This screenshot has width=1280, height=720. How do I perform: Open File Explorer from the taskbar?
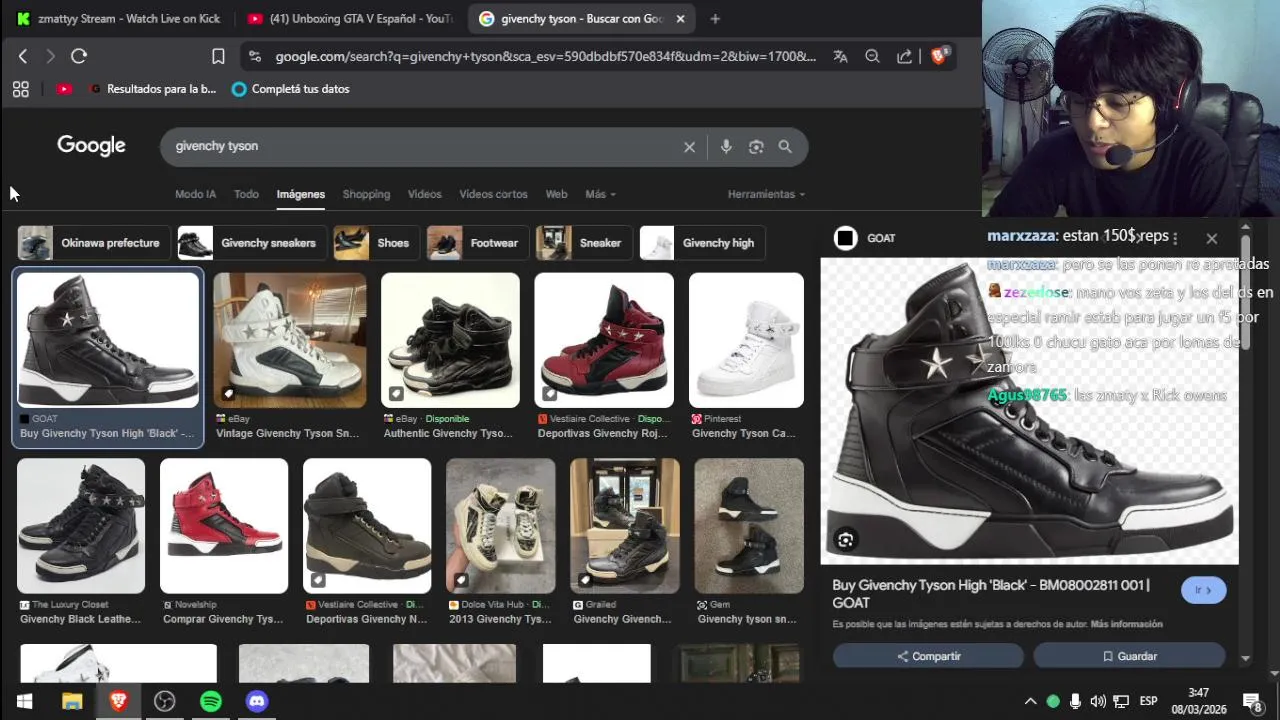[x=72, y=701]
